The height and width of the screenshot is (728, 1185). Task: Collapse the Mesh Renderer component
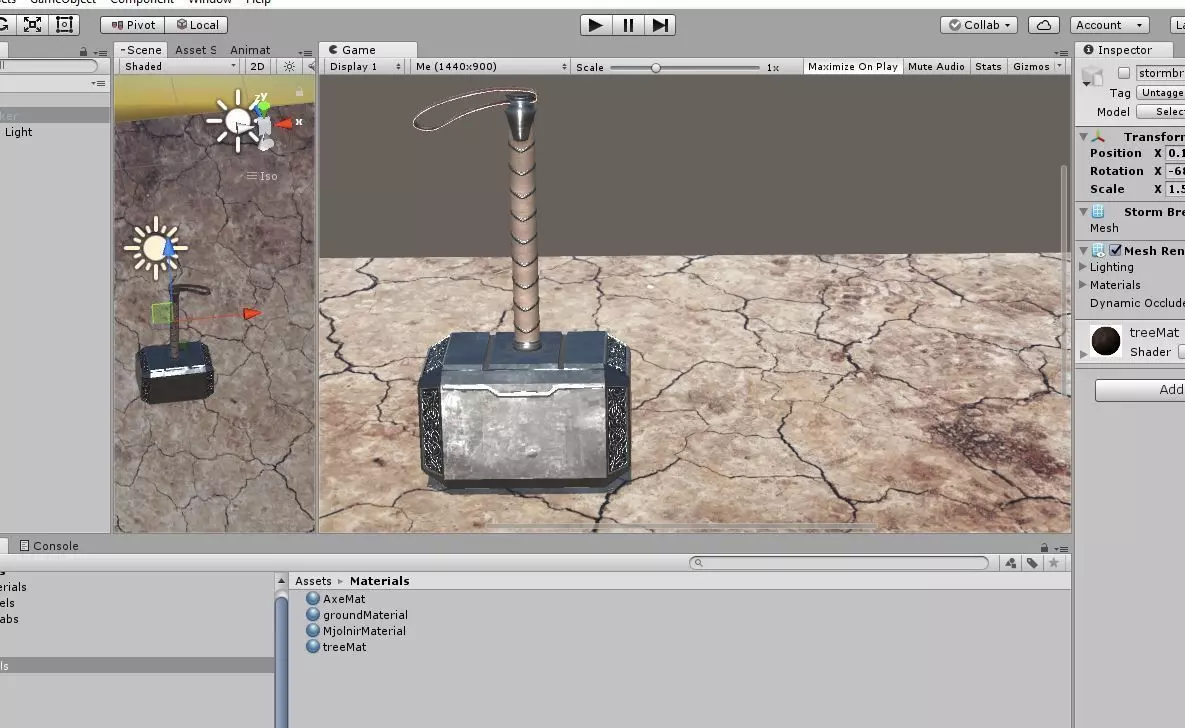tap(1084, 250)
